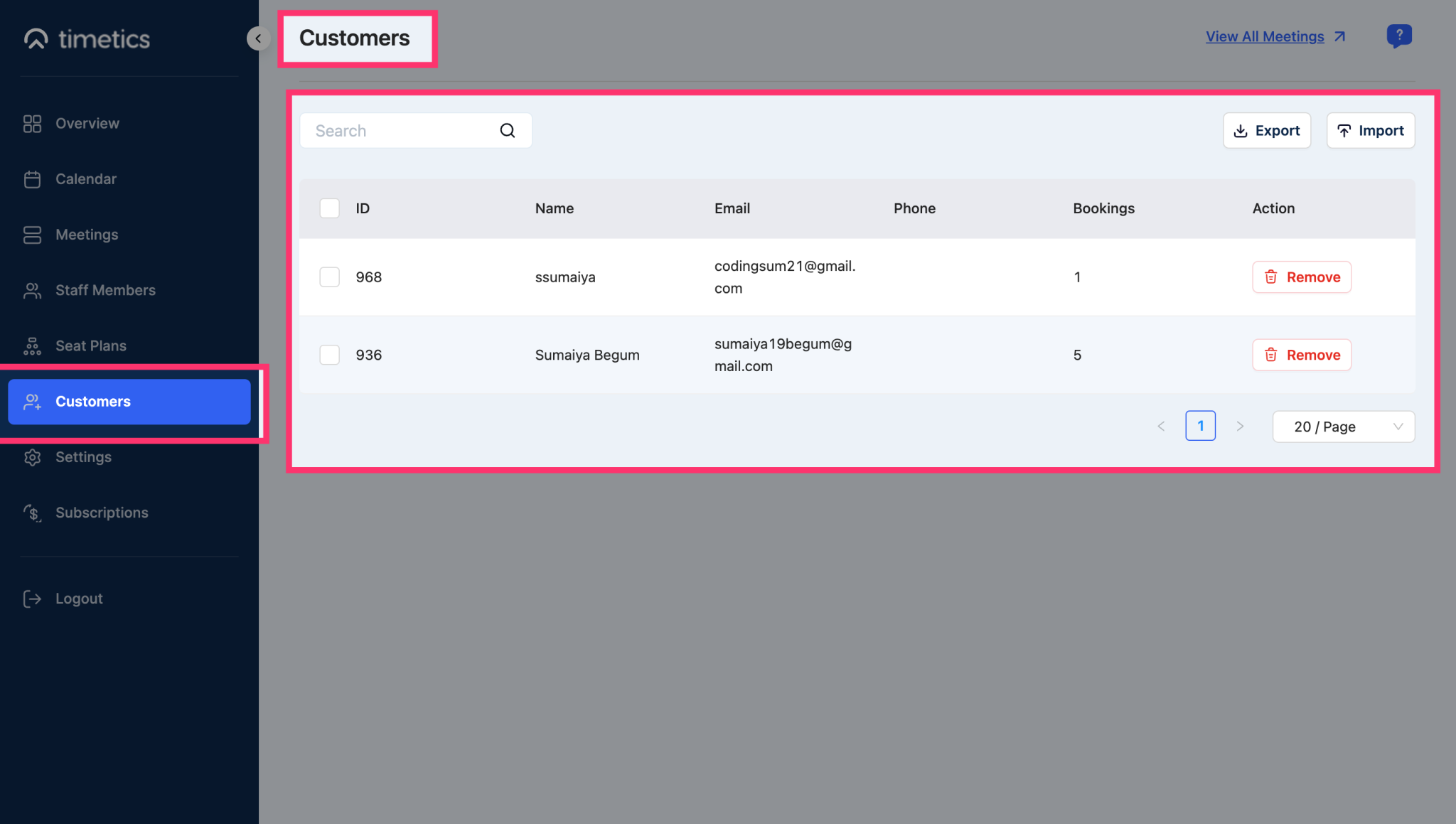Click the timetics logo
The width and height of the screenshot is (1456, 824).
click(86, 38)
